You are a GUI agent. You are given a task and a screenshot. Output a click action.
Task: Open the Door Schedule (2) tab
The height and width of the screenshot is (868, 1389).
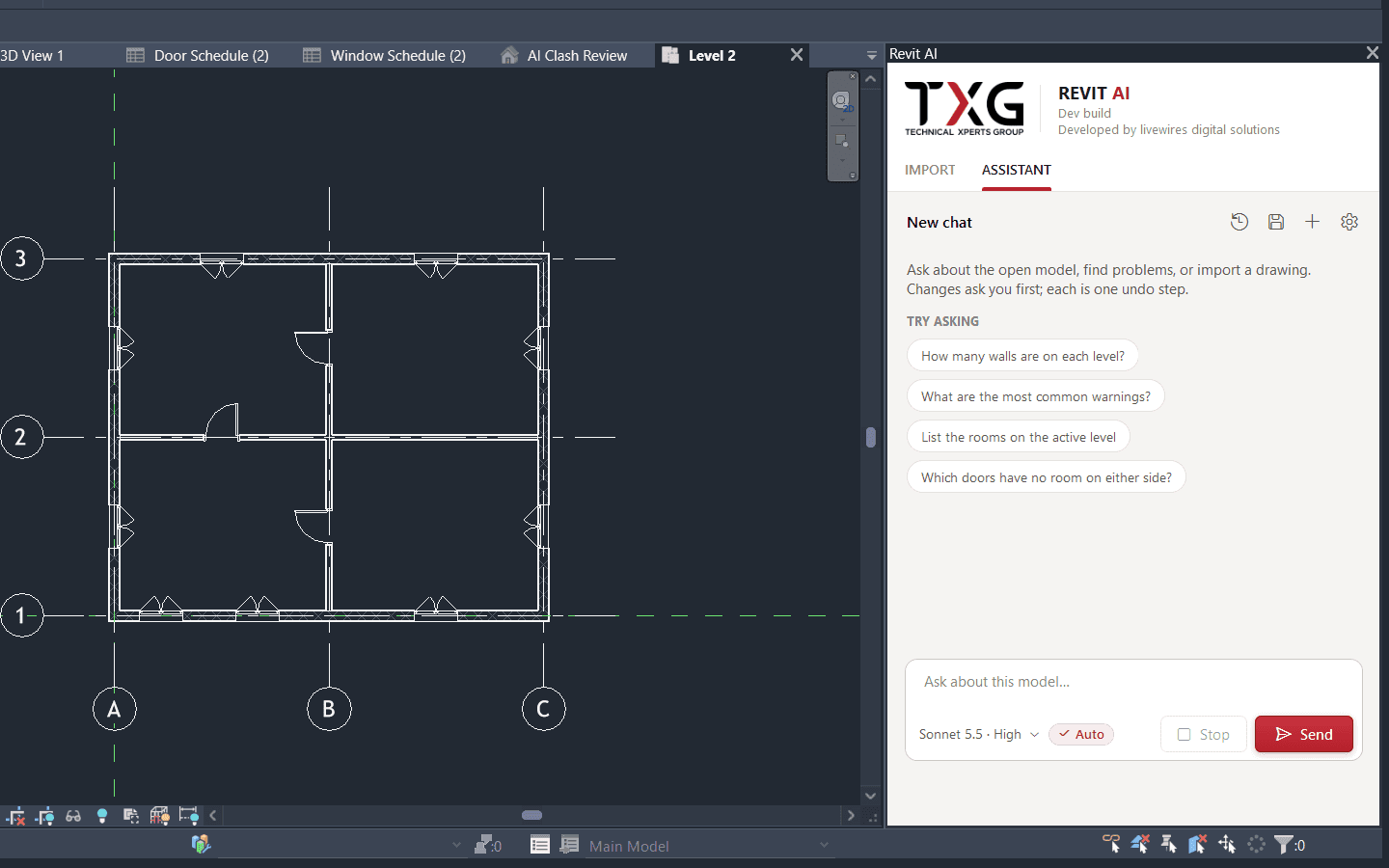click(198, 56)
